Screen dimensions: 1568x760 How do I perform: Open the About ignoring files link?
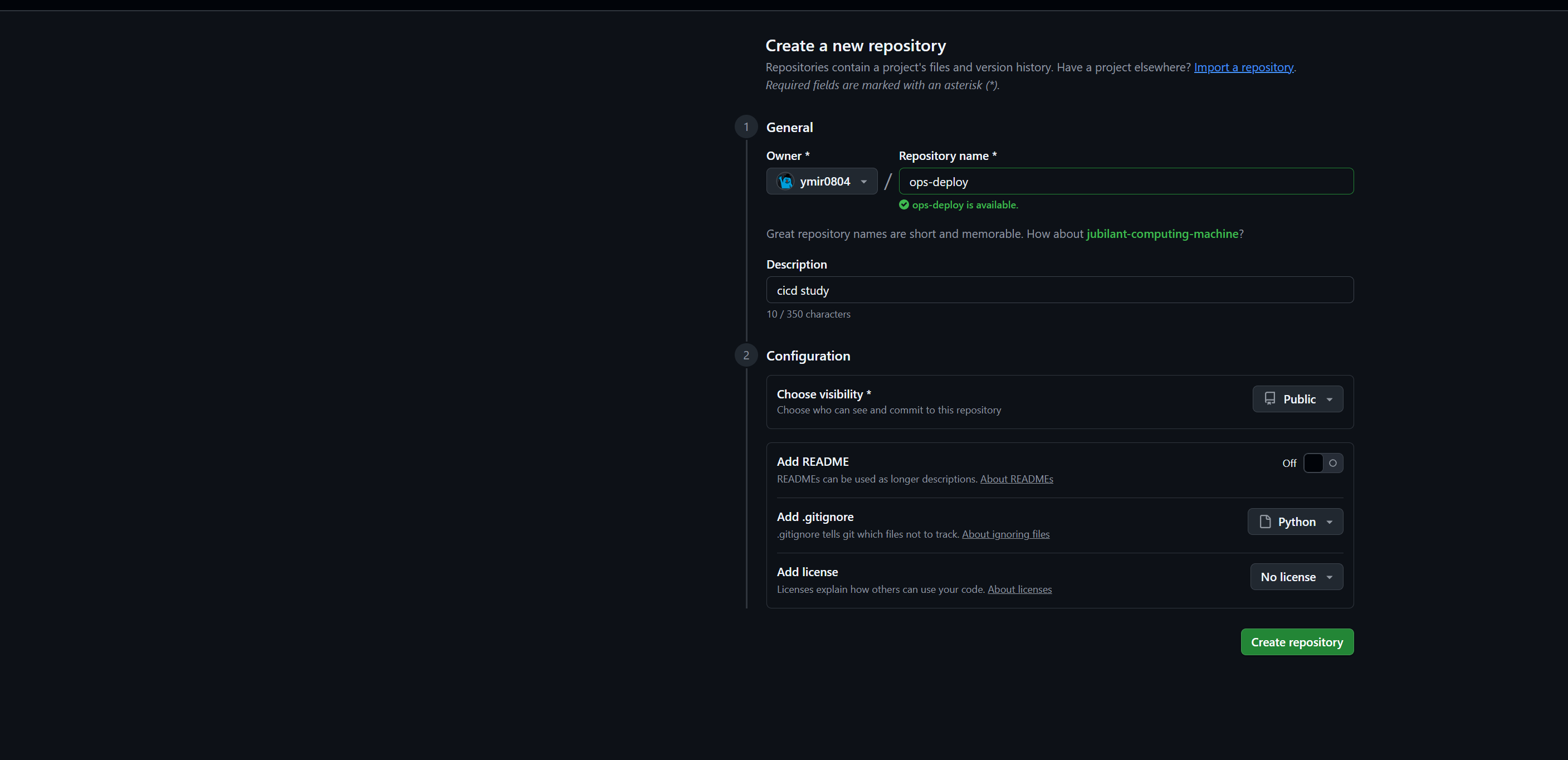(x=1005, y=534)
